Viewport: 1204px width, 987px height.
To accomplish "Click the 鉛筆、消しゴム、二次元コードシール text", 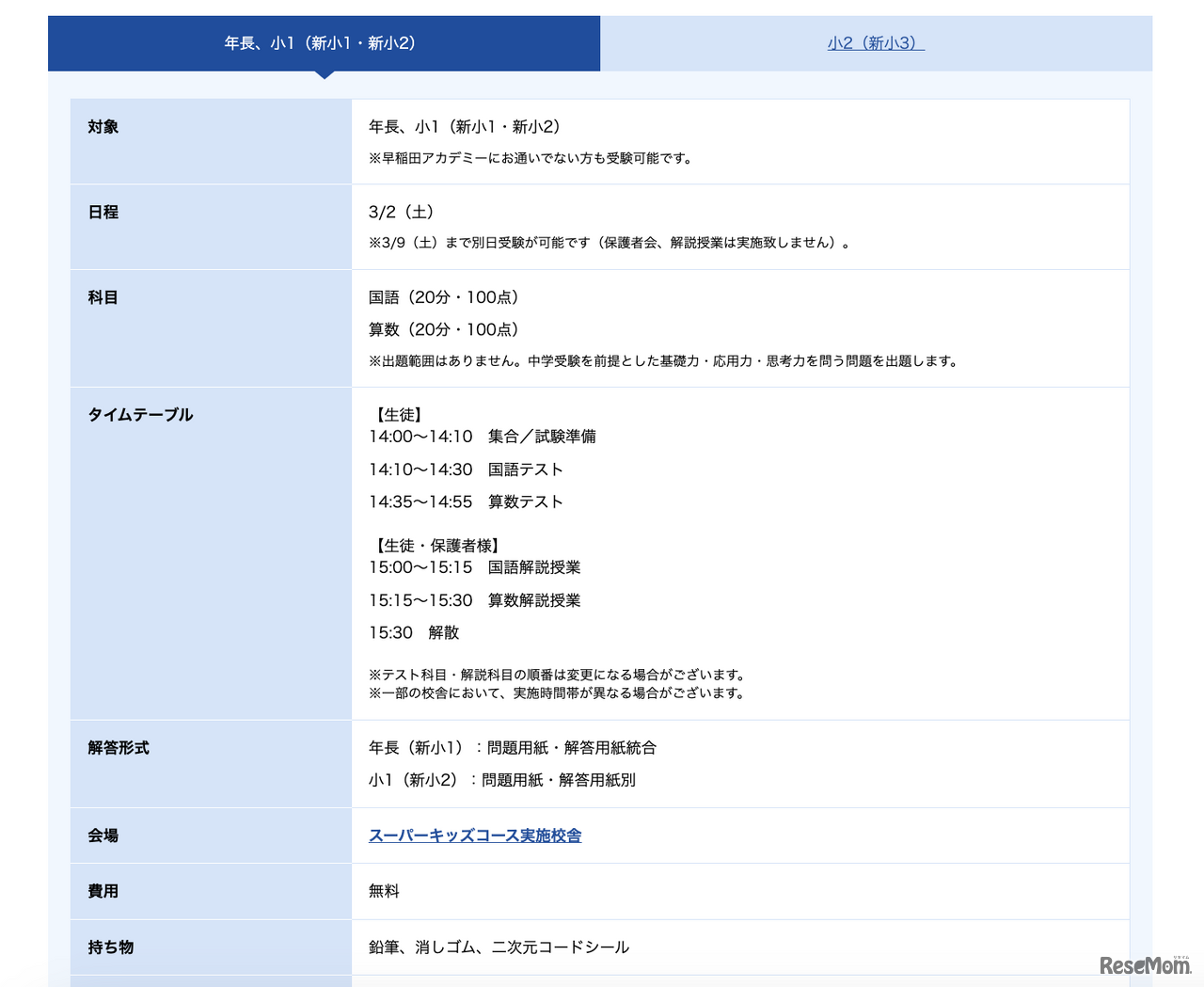I will [x=499, y=947].
